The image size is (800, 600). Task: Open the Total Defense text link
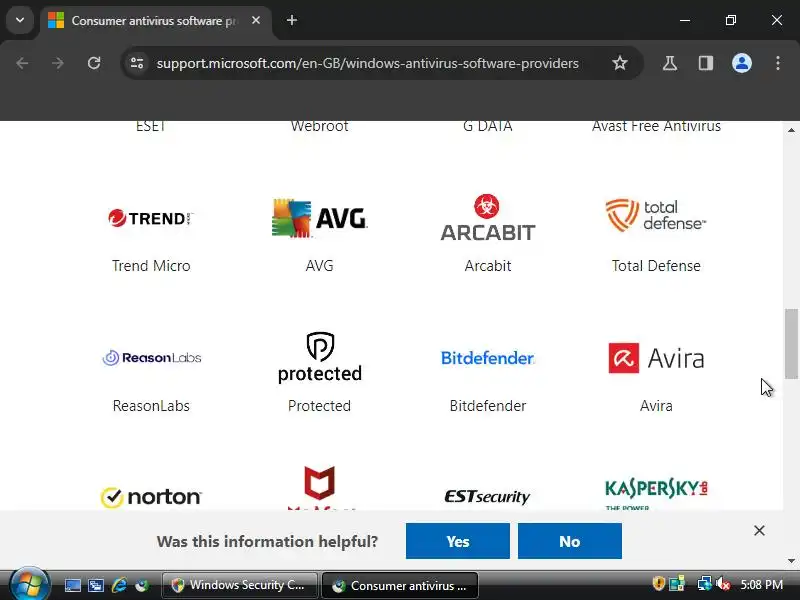[x=656, y=266]
